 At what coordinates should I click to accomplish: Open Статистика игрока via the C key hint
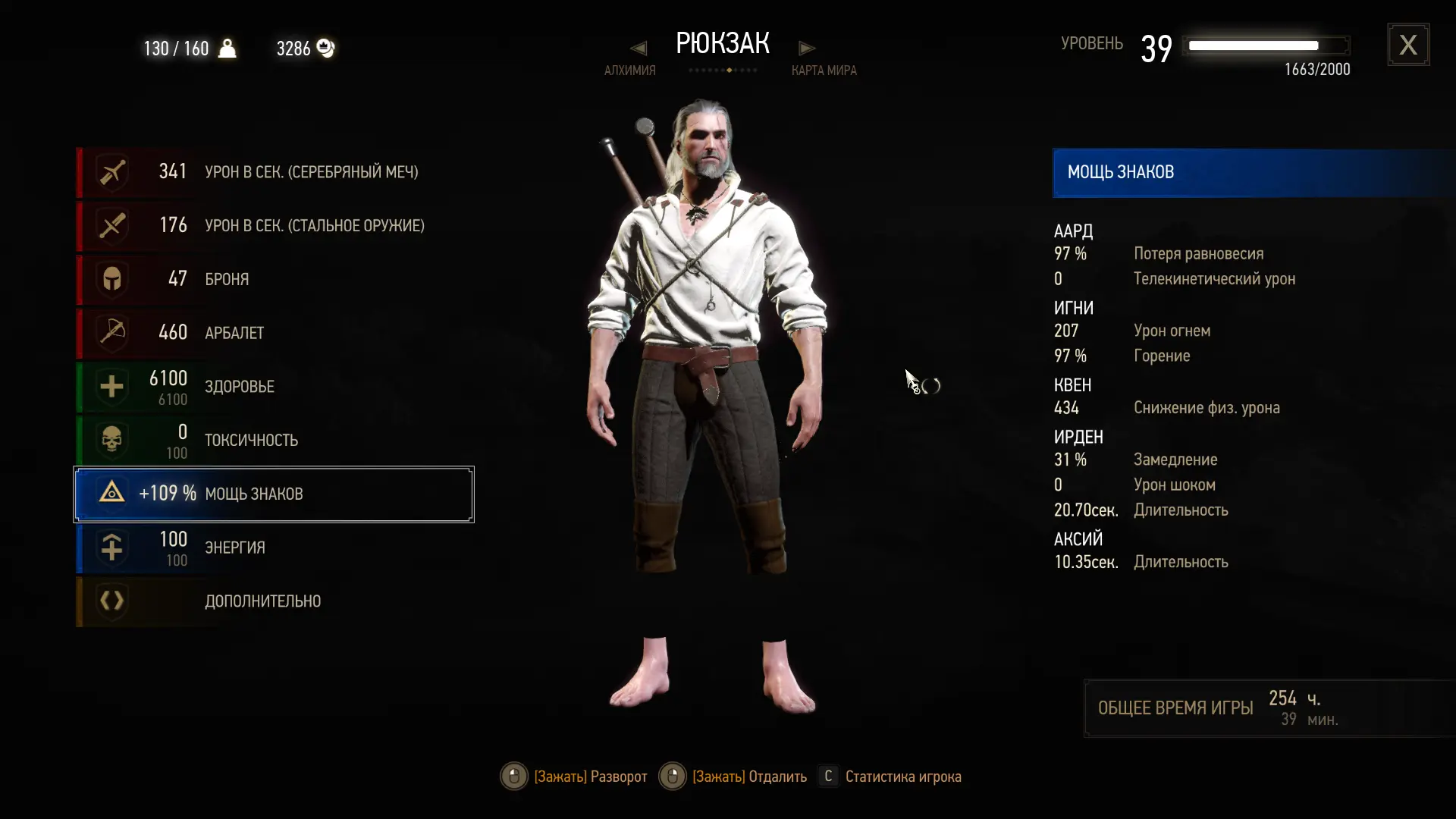[890, 777]
